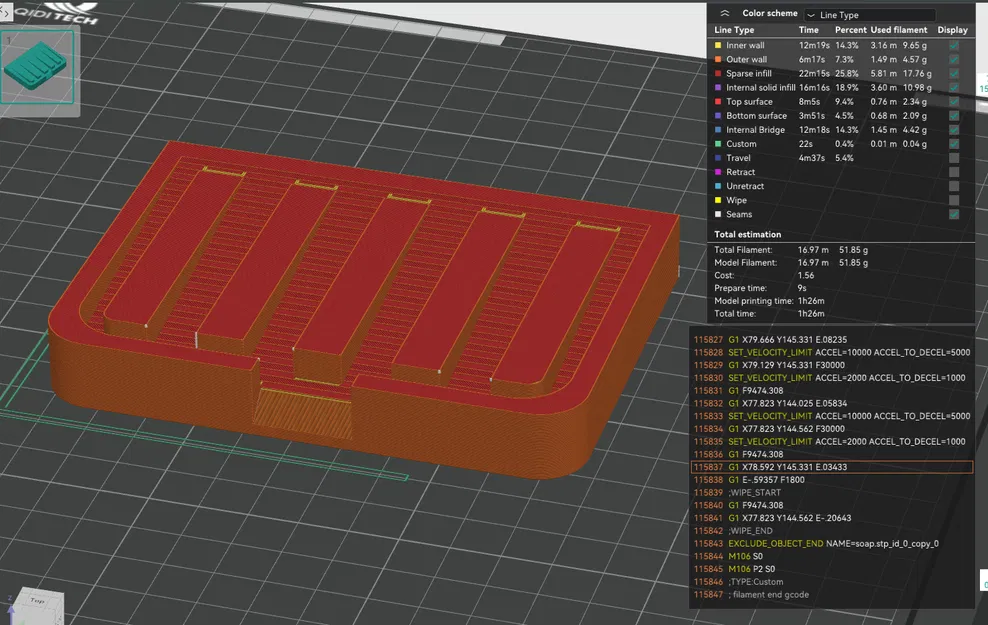Uncheck the Top surface display checkbox
This screenshot has width=988, height=625.
[953, 102]
